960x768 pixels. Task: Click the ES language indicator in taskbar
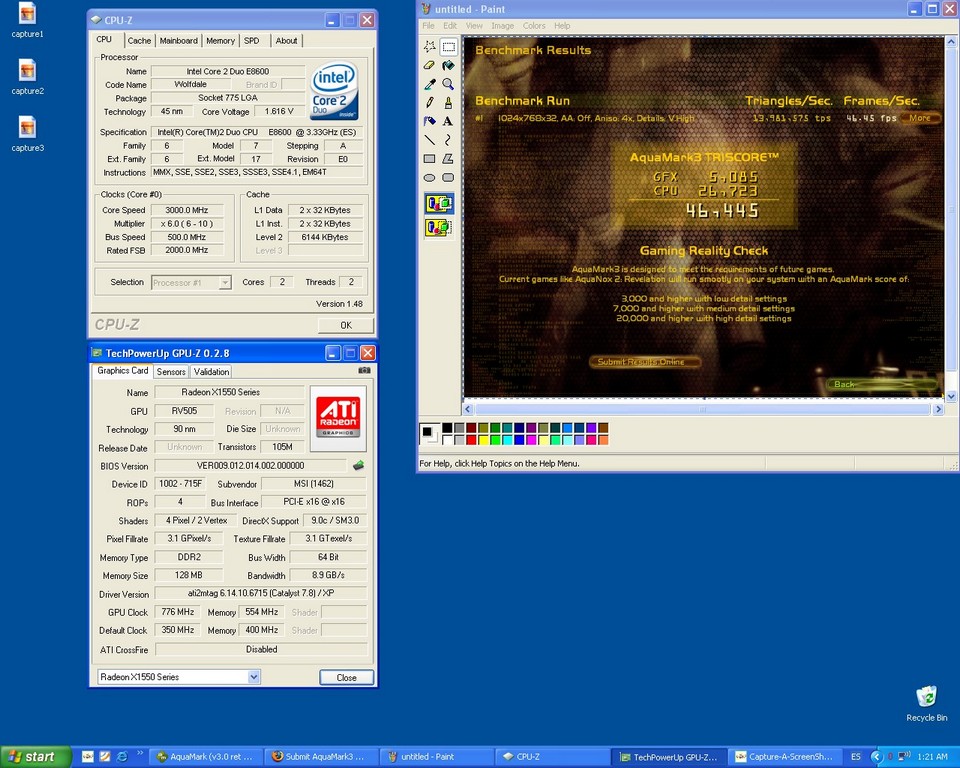coord(855,757)
